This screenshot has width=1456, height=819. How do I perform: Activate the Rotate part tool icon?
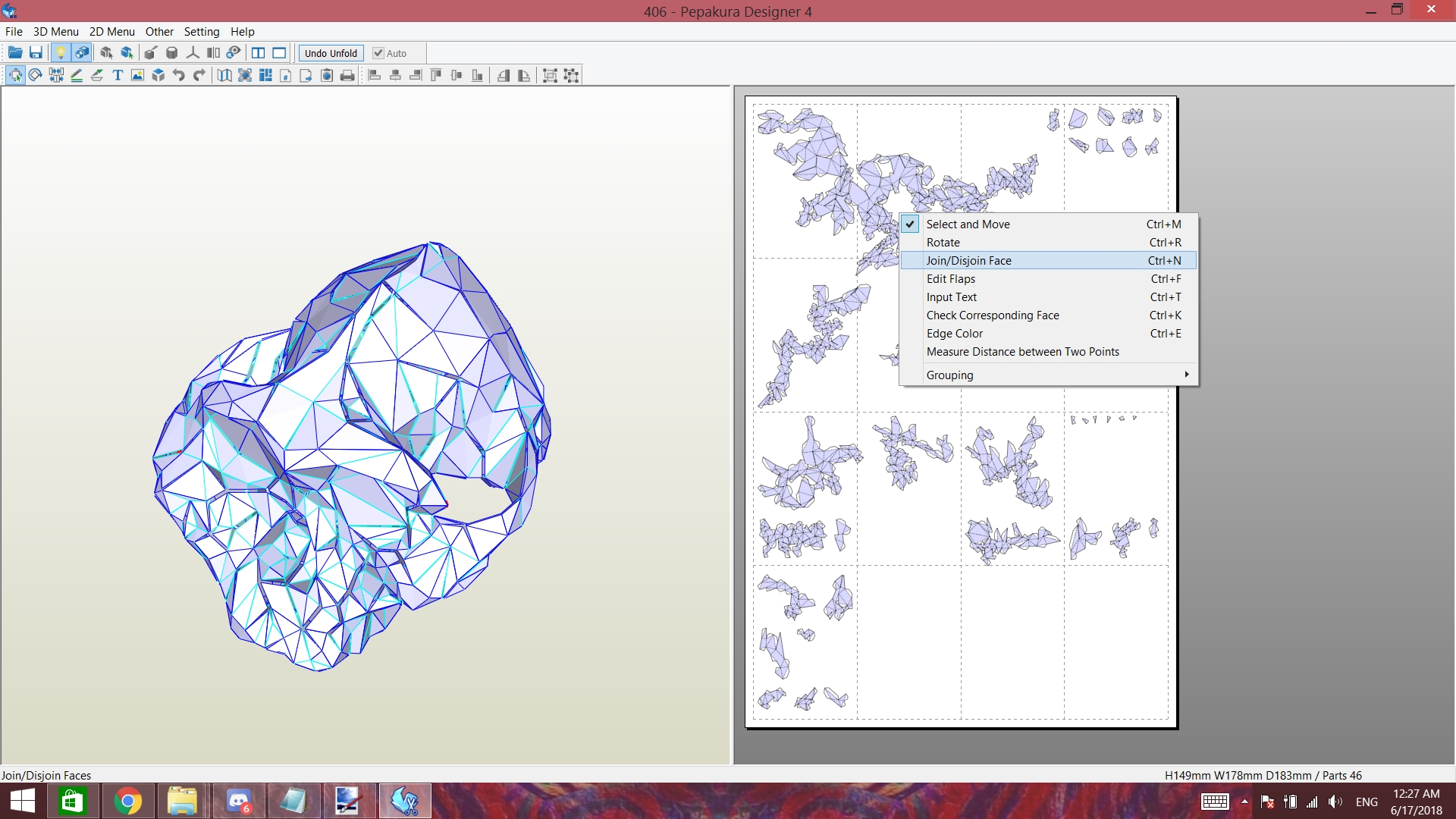(x=36, y=75)
